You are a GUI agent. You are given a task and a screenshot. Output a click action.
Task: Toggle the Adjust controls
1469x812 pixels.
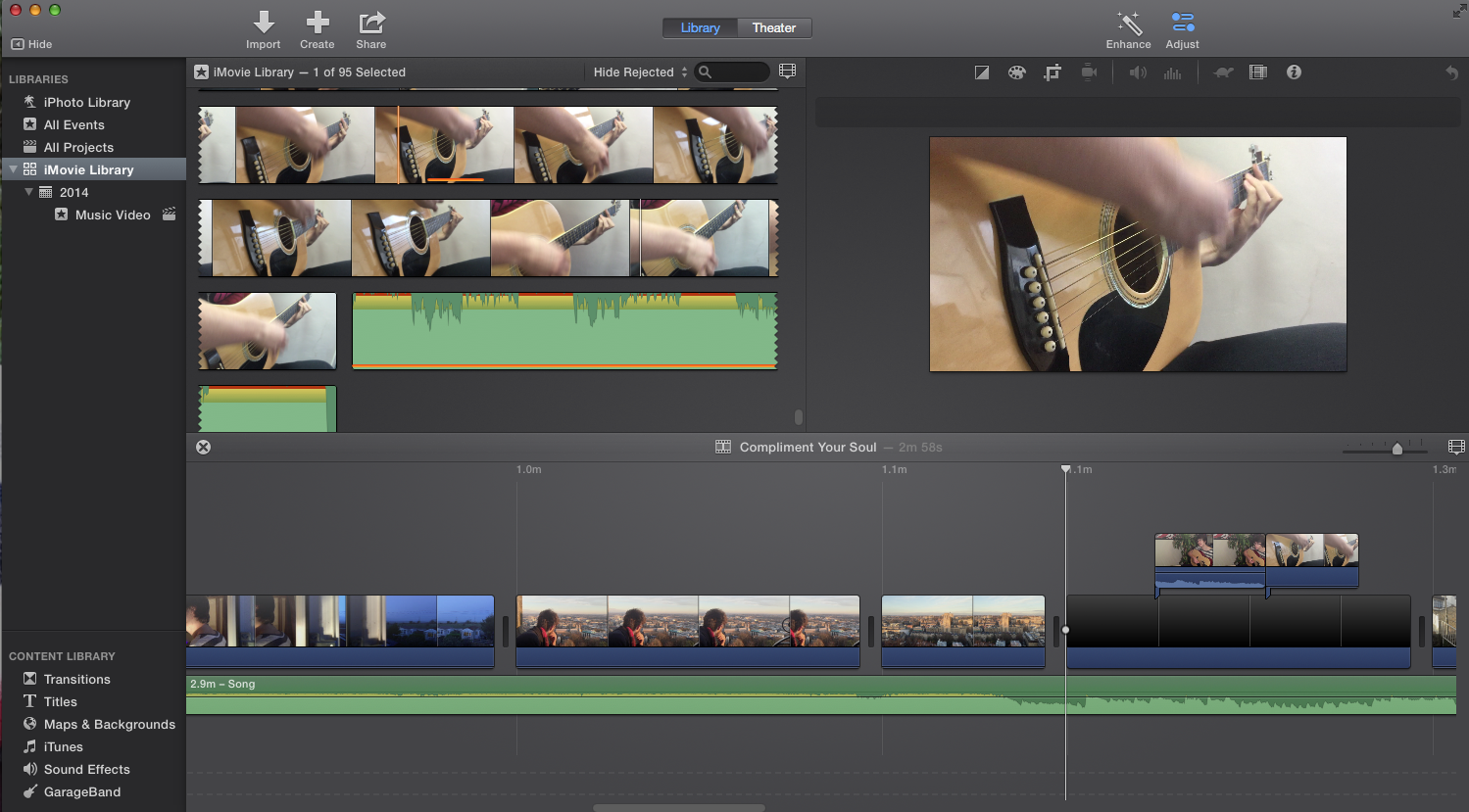pos(1182,30)
